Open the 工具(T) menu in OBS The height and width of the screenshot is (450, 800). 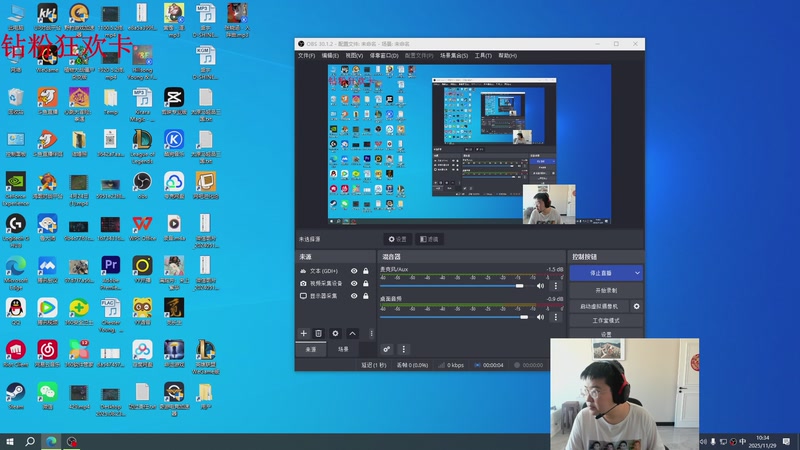click(483, 56)
